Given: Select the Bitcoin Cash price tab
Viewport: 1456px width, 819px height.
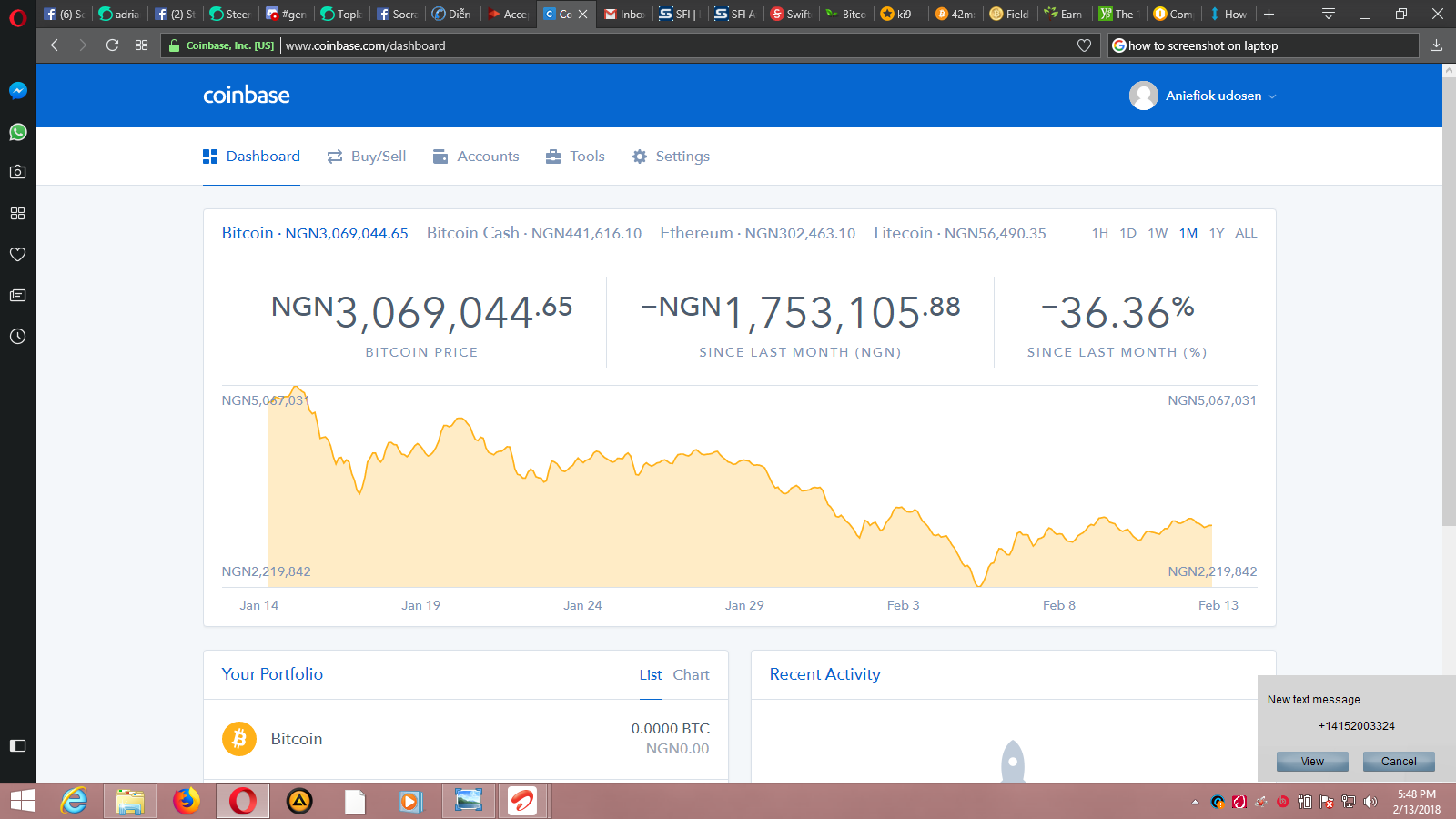Looking at the screenshot, I should (x=534, y=233).
